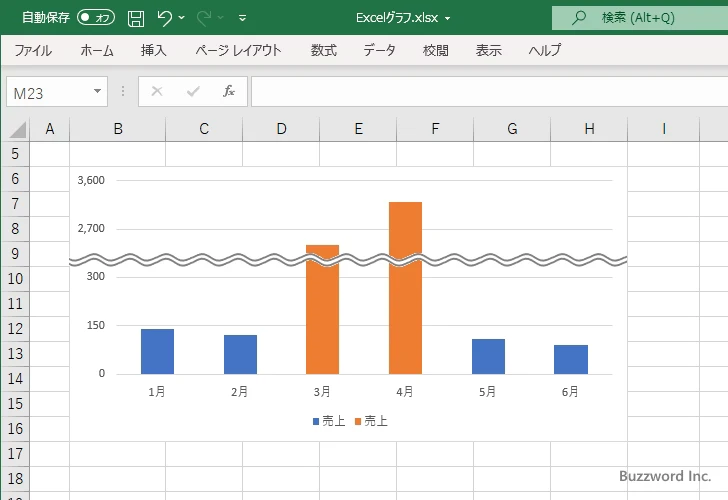Click the Save floppy disk icon

pyautogui.click(x=136, y=18)
